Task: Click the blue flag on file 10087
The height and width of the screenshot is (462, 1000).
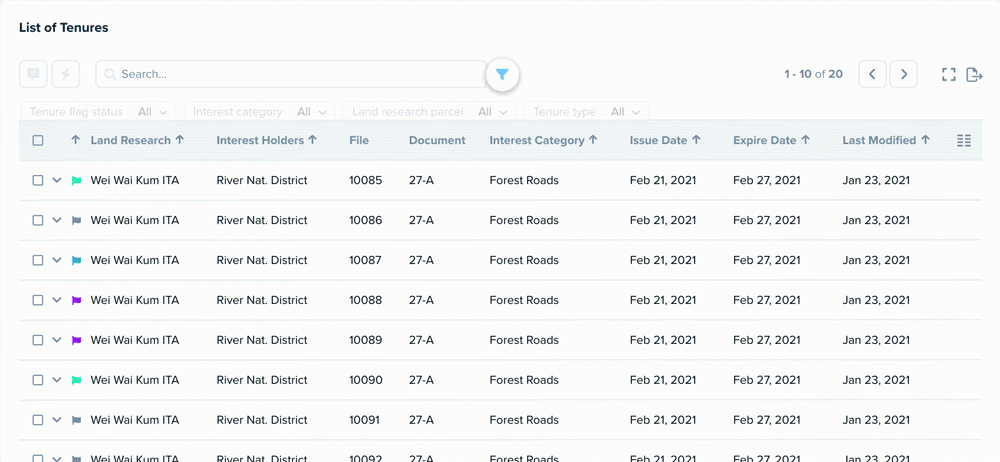Action: [77, 260]
